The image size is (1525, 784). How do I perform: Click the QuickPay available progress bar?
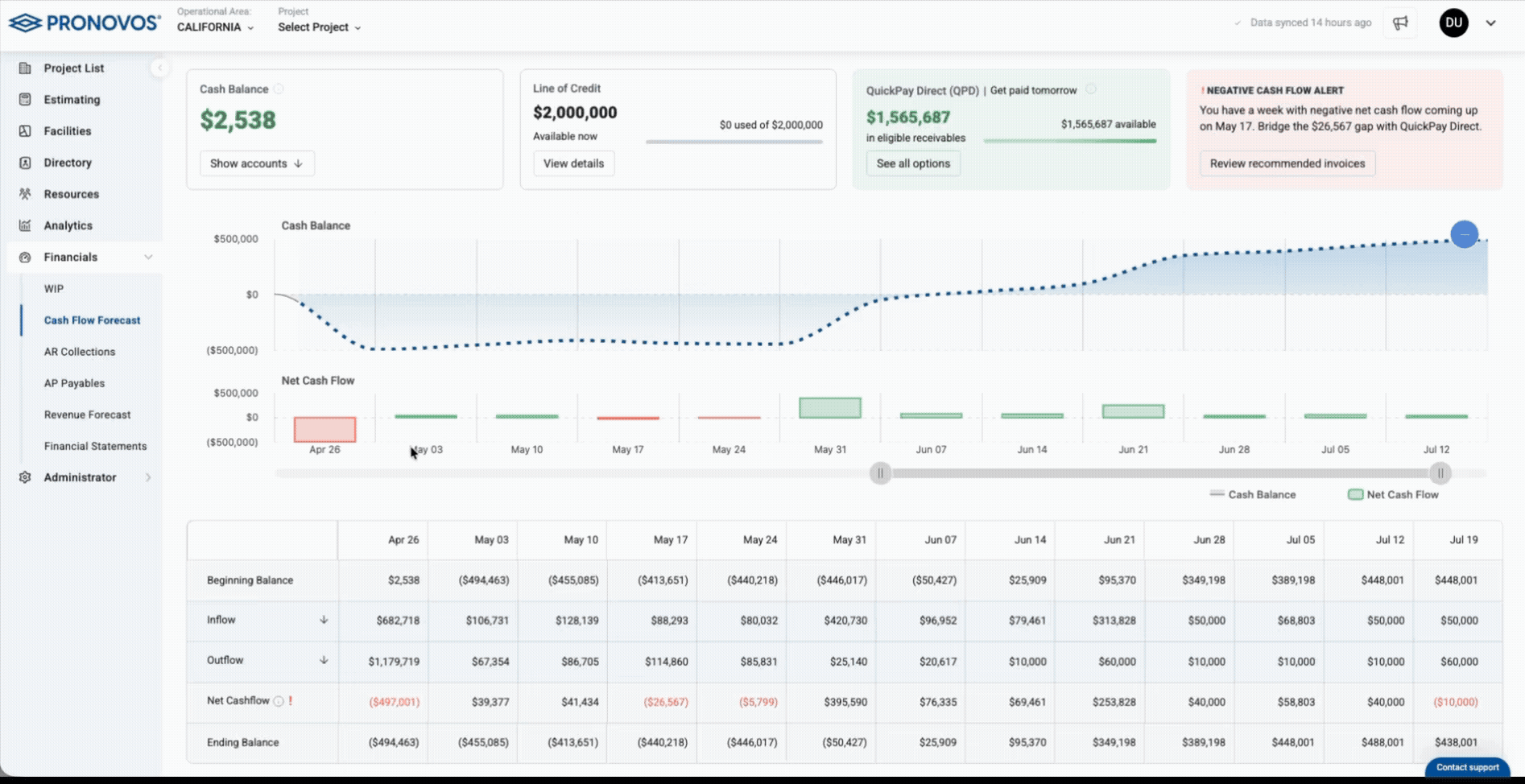(1070, 141)
